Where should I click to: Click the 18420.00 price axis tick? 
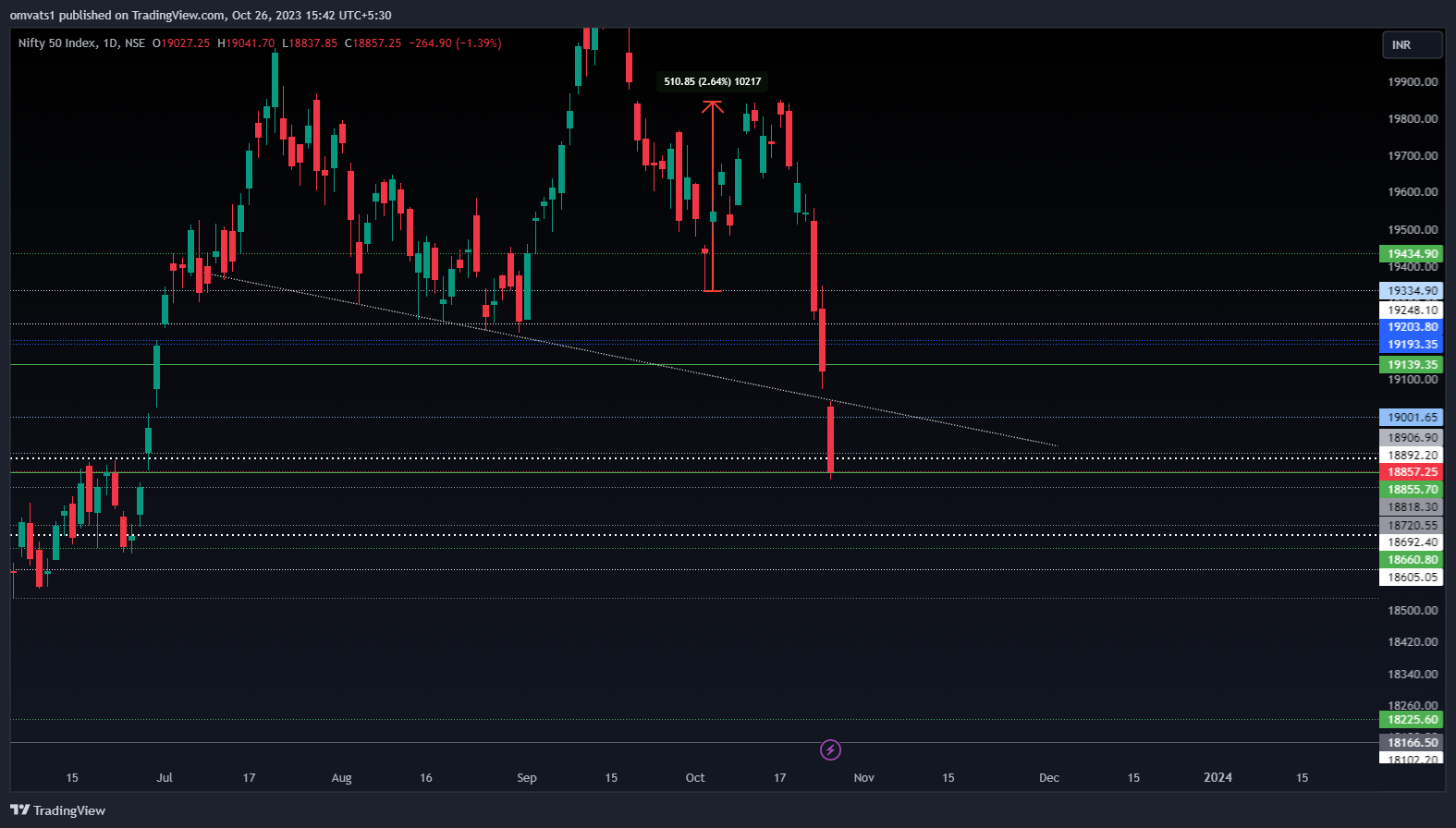[1413, 642]
